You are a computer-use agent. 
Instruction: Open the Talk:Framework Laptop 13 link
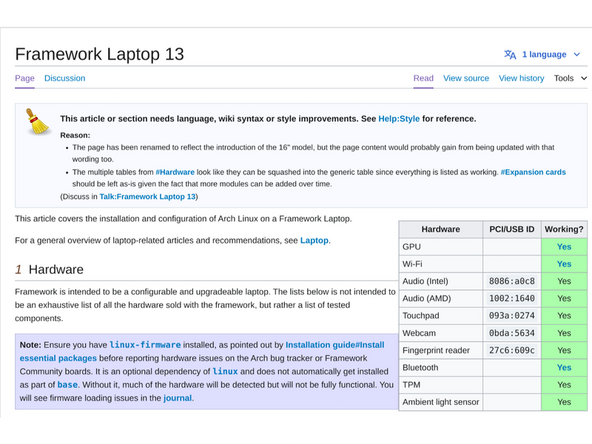coord(148,197)
